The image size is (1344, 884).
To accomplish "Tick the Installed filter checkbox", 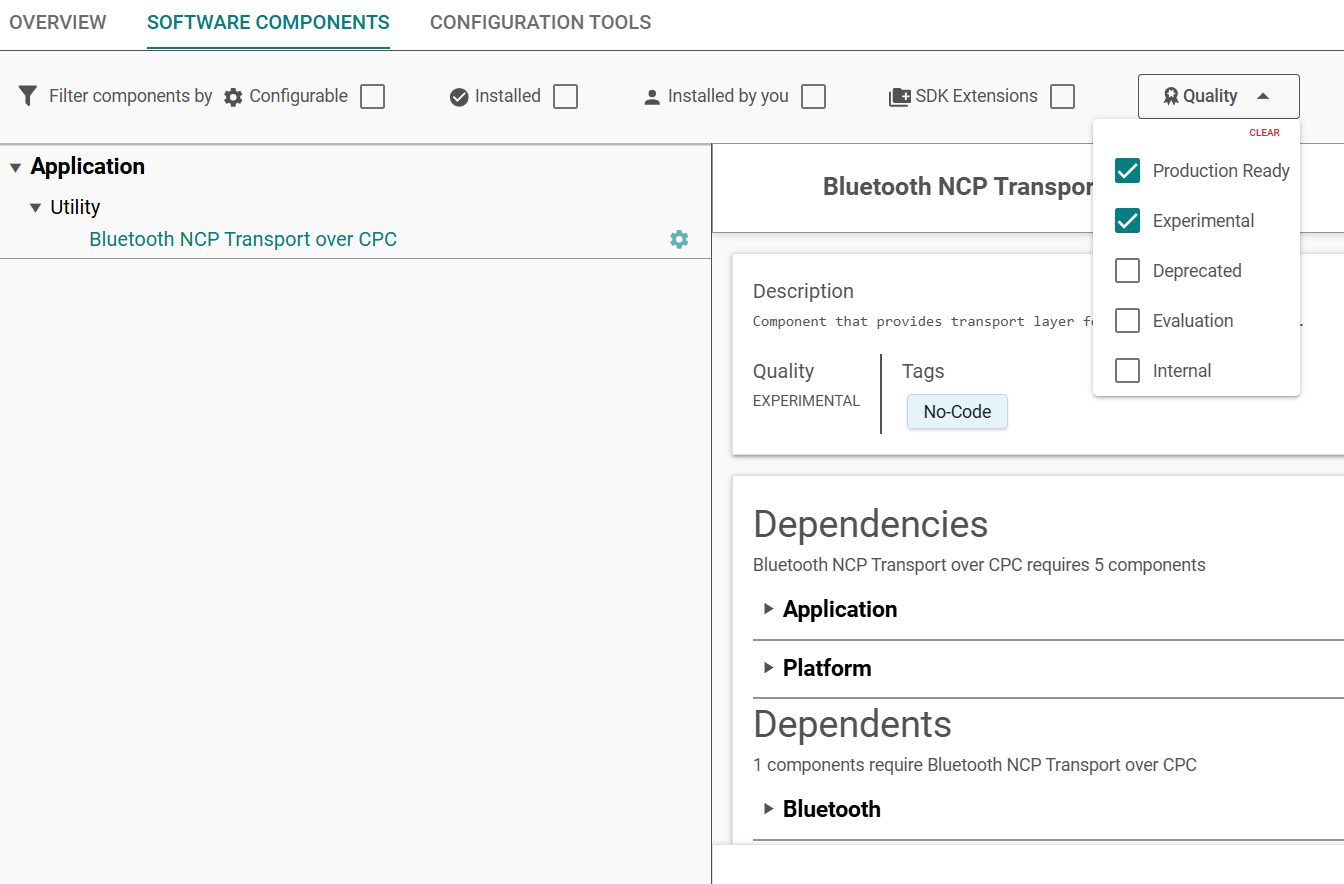I will tap(566, 96).
